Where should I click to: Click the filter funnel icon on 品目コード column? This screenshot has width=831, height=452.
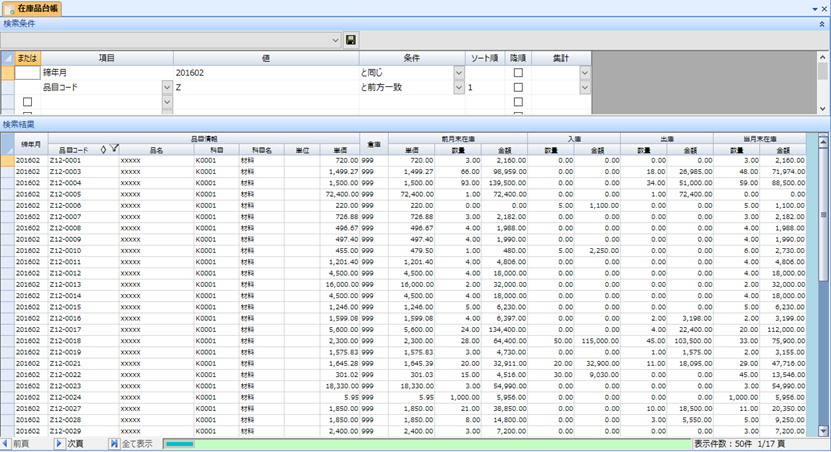click(114, 149)
